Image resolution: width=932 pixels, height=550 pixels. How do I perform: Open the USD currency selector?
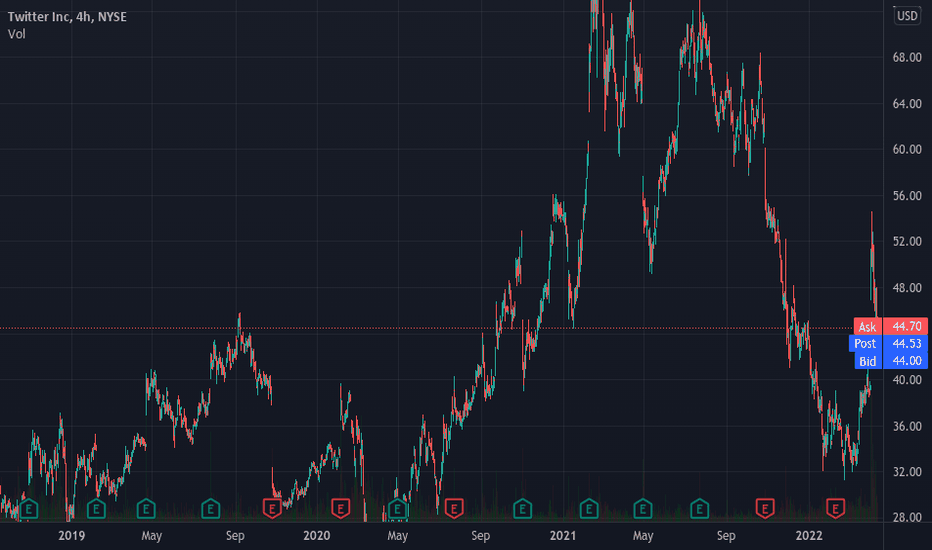click(x=907, y=15)
